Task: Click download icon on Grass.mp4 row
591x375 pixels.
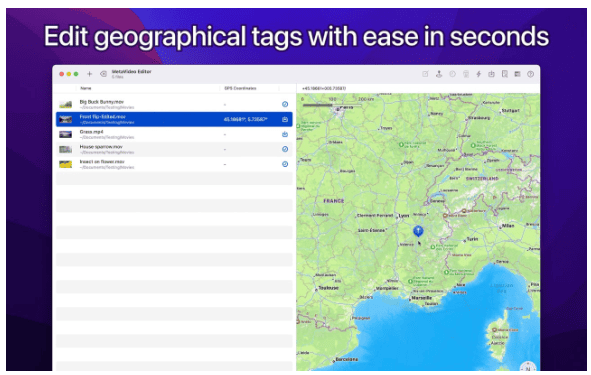Action: (285, 134)
